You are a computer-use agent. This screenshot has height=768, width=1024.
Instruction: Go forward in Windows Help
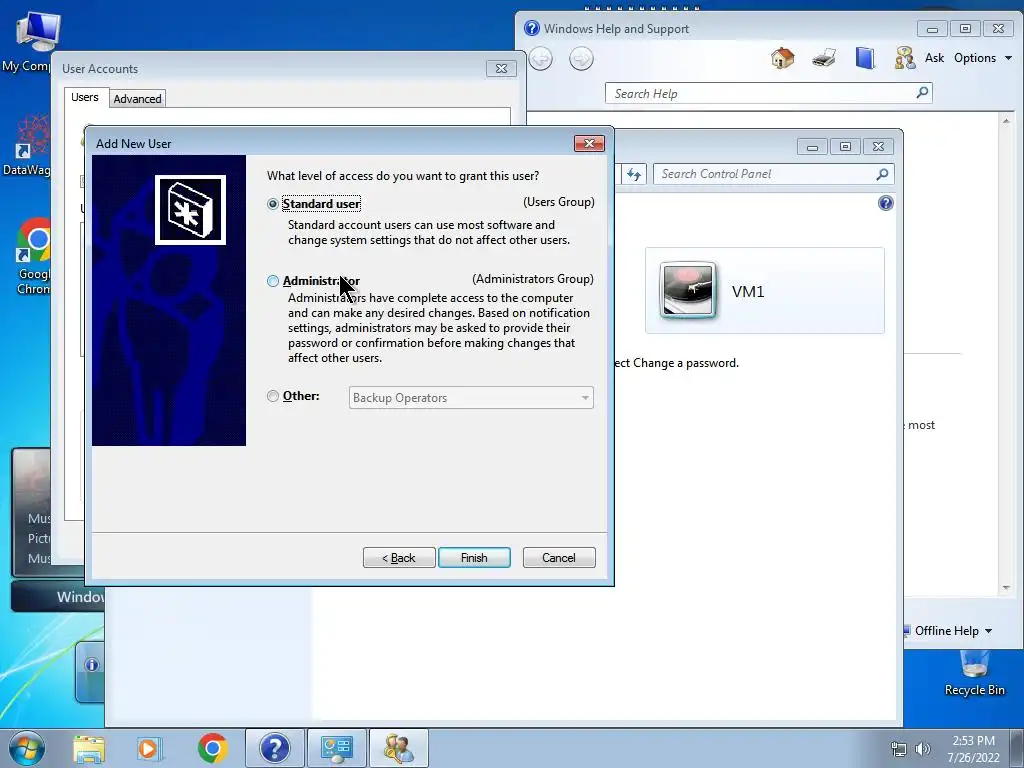pyautogui.click(x=581, y=59)
